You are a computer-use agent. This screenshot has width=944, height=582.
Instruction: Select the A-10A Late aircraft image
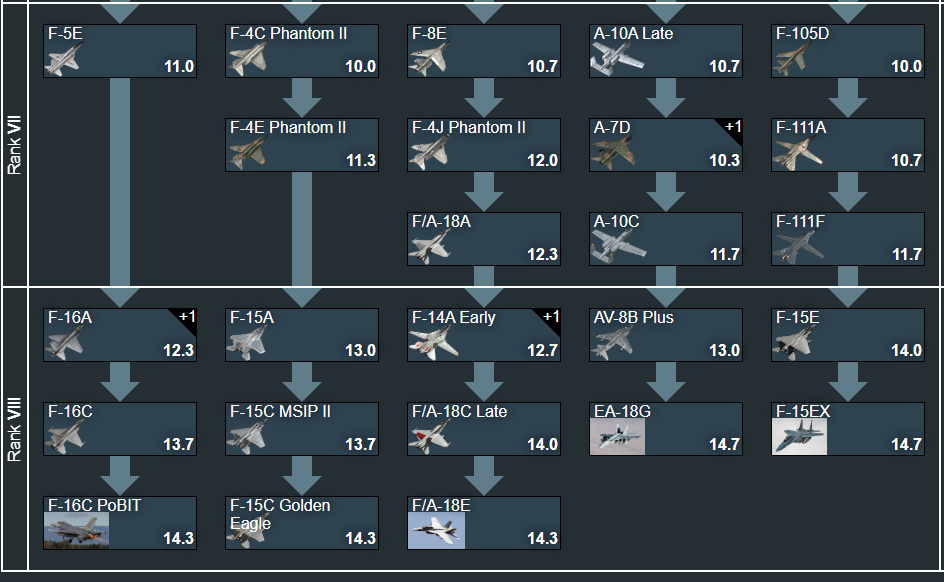coord(617,60)
